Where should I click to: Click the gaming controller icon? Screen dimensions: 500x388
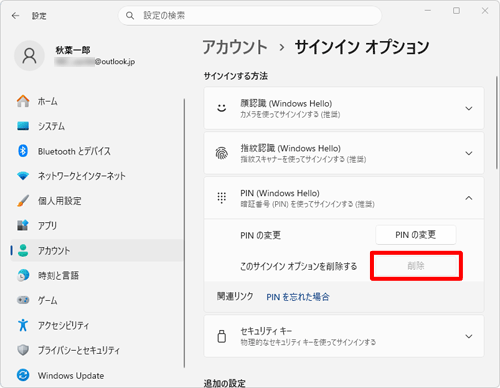pyautogui.click(x=23, y=300)
